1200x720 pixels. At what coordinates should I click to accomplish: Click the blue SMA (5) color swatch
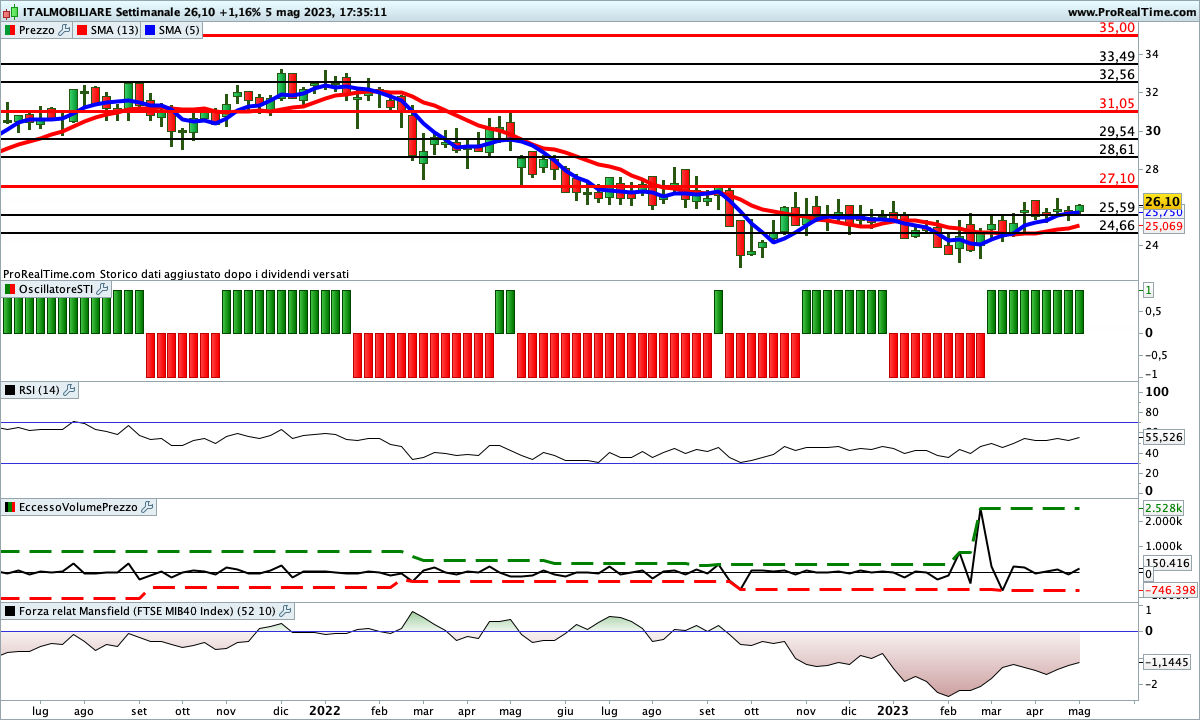151,30
